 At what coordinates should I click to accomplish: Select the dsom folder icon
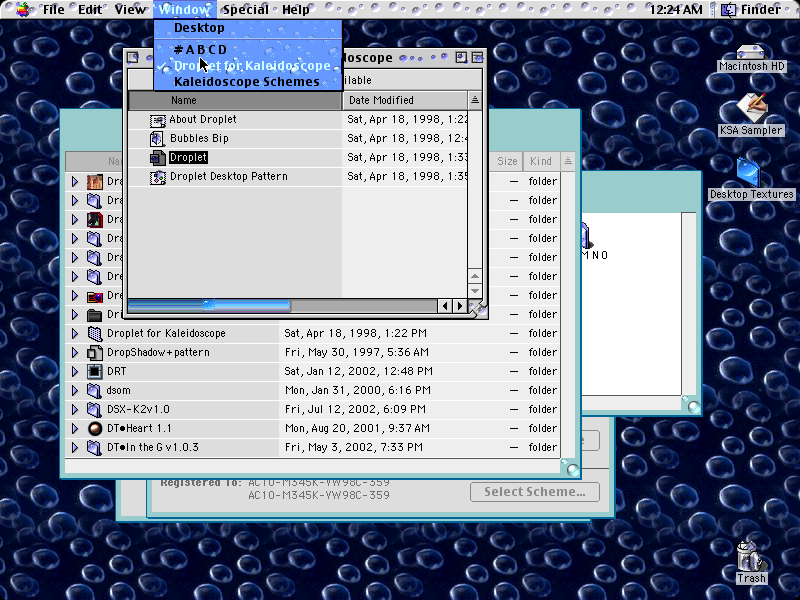(94, 391)
